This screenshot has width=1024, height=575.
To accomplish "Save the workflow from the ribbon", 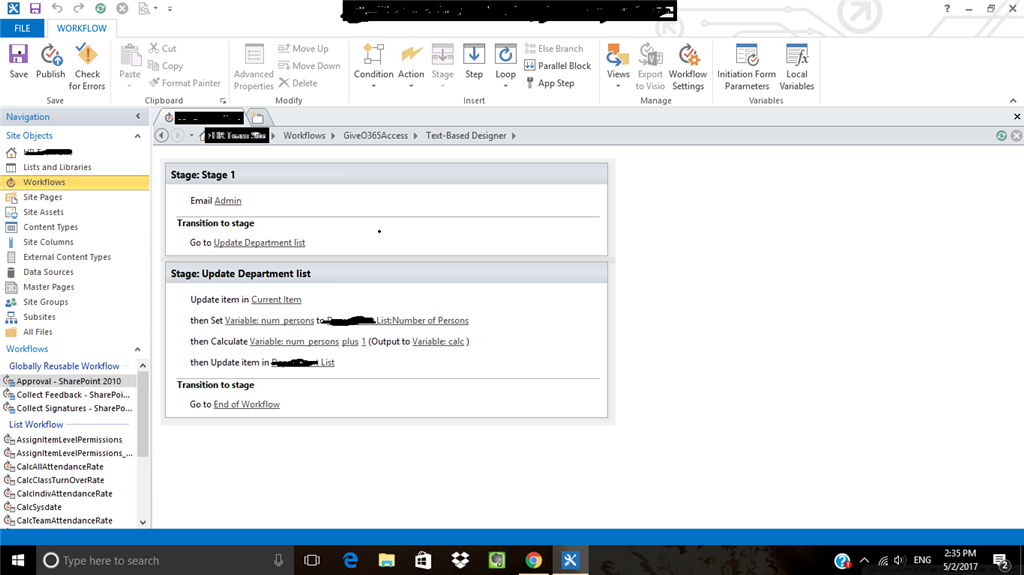I will pyautogui.click(x=18, y=62).
